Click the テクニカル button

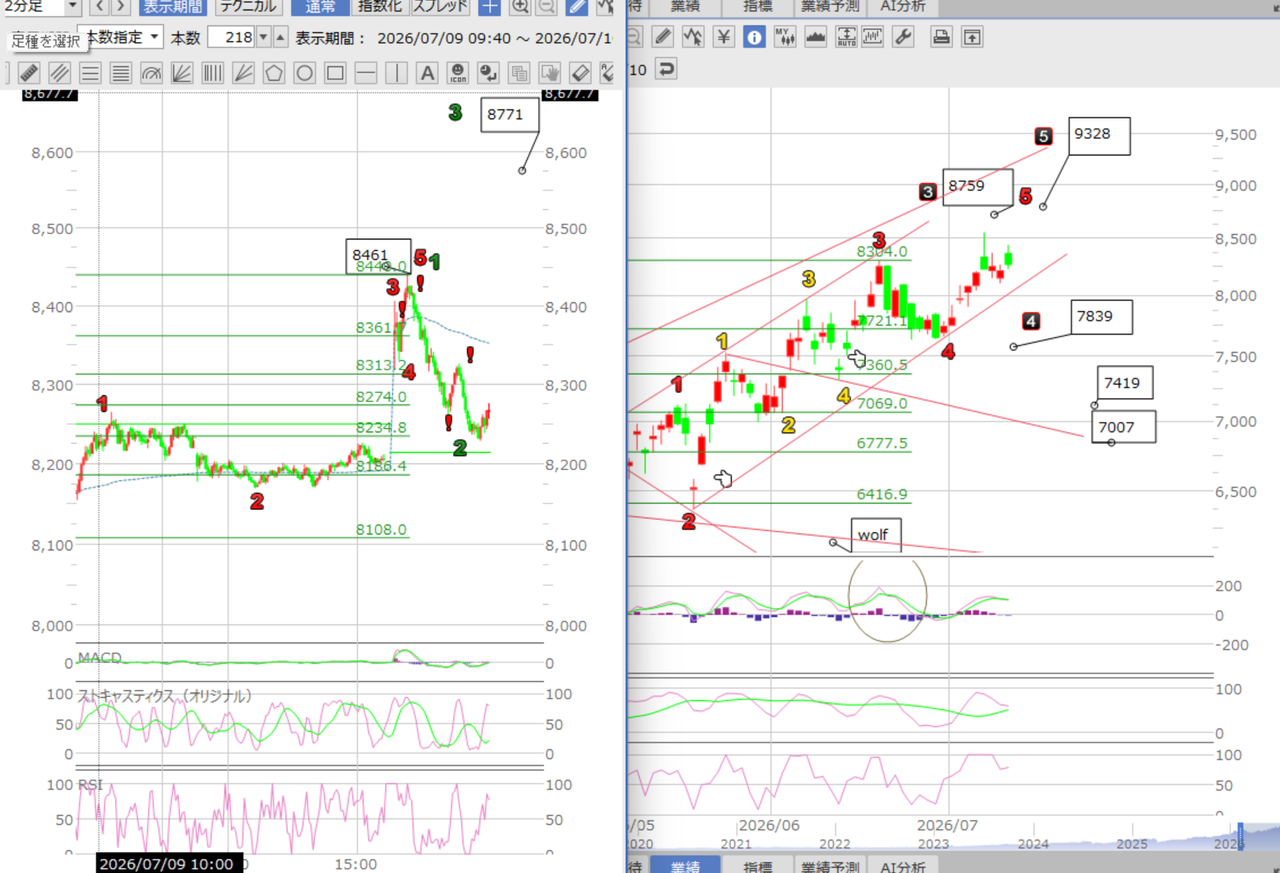point(247,6)
